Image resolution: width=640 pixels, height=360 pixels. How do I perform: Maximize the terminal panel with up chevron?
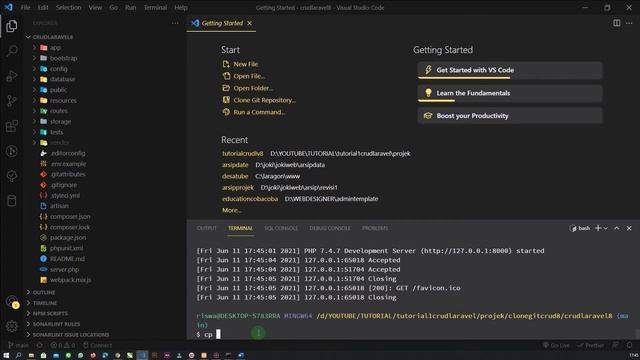(617, 228)
